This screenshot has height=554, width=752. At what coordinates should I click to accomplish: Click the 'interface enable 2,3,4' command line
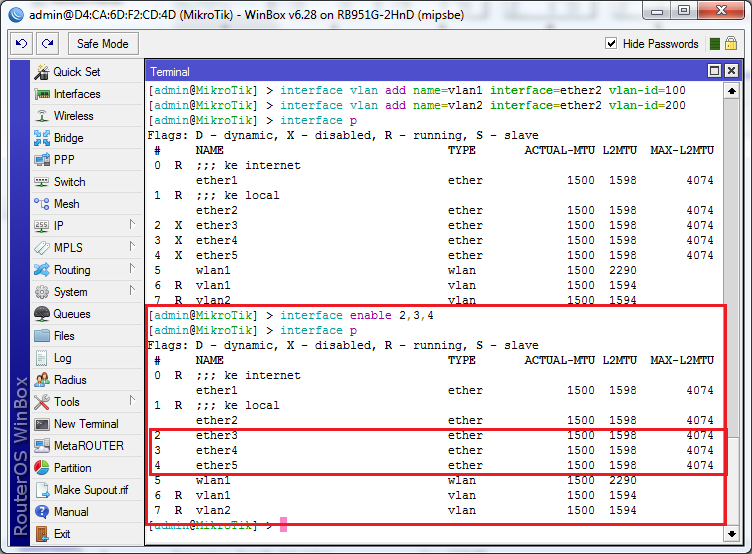pyautogui.click(x=357, y=315)
